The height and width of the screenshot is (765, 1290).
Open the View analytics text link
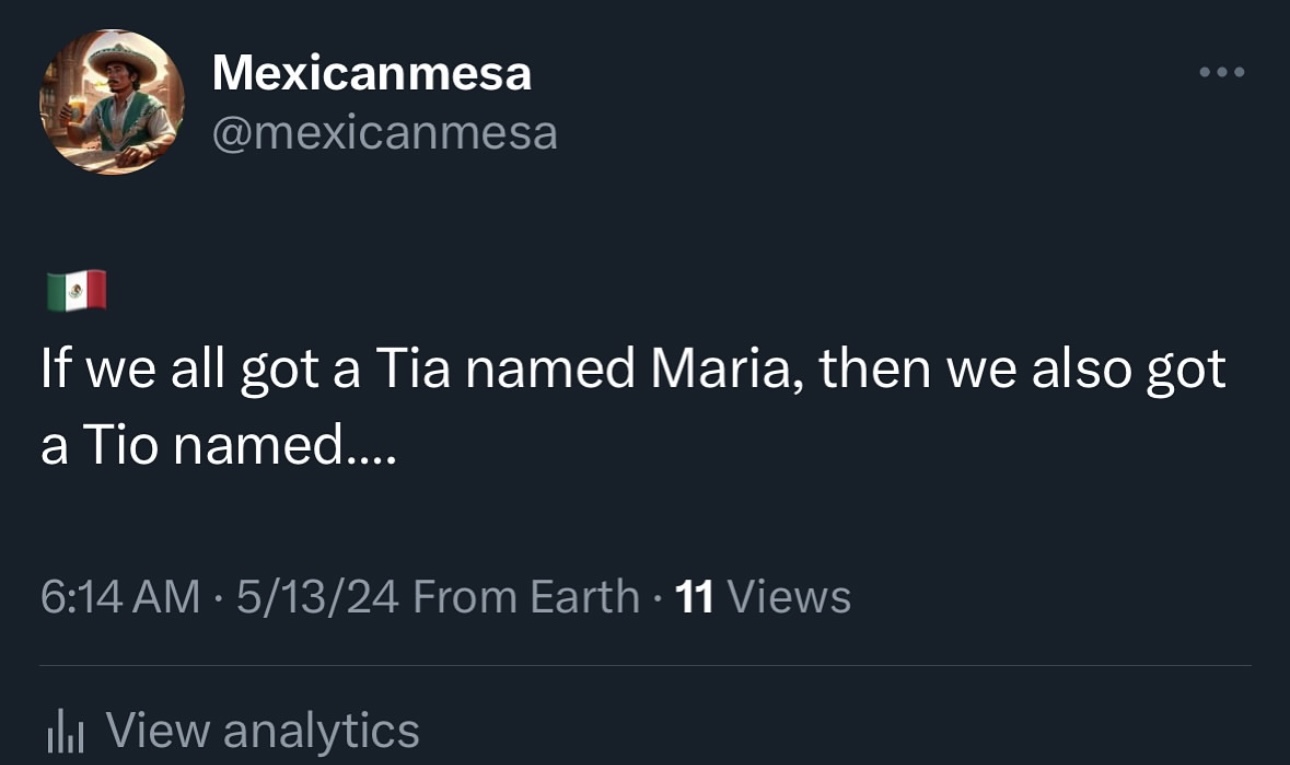(262, 730)
